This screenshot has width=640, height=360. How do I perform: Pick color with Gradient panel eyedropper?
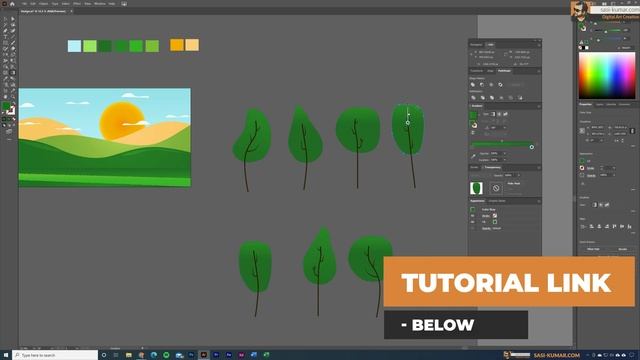pyautogui.click(x=473, y=156)
